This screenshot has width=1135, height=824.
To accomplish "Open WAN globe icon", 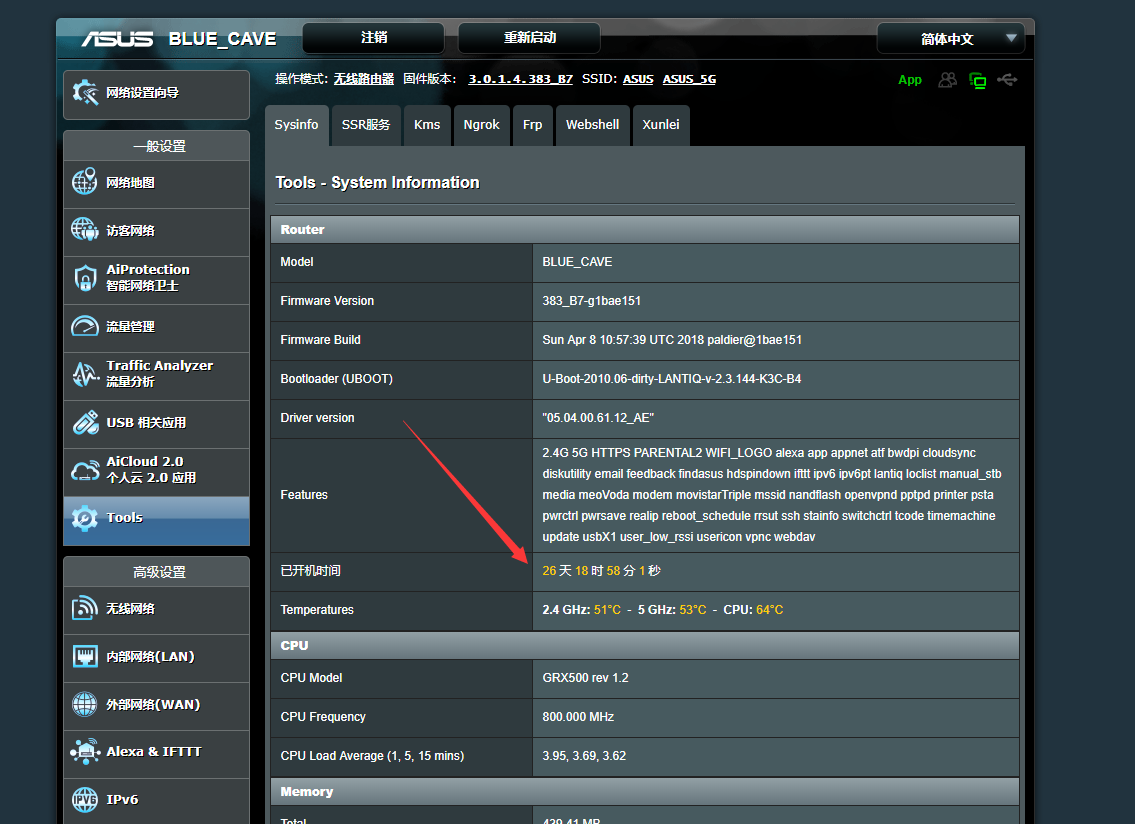I will pyautogui.click(x=85, y=704).
